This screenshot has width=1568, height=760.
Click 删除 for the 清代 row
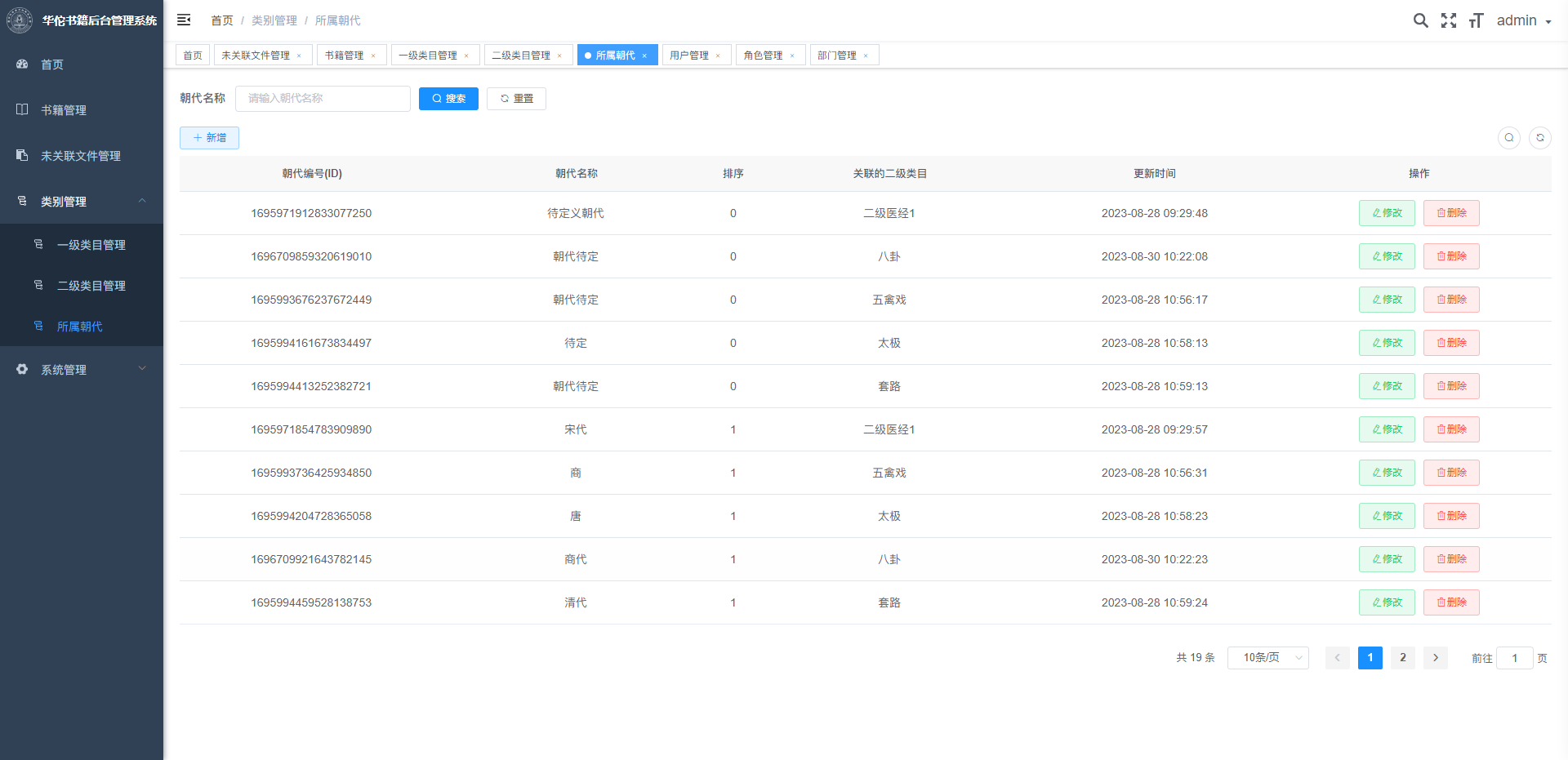1451,602
